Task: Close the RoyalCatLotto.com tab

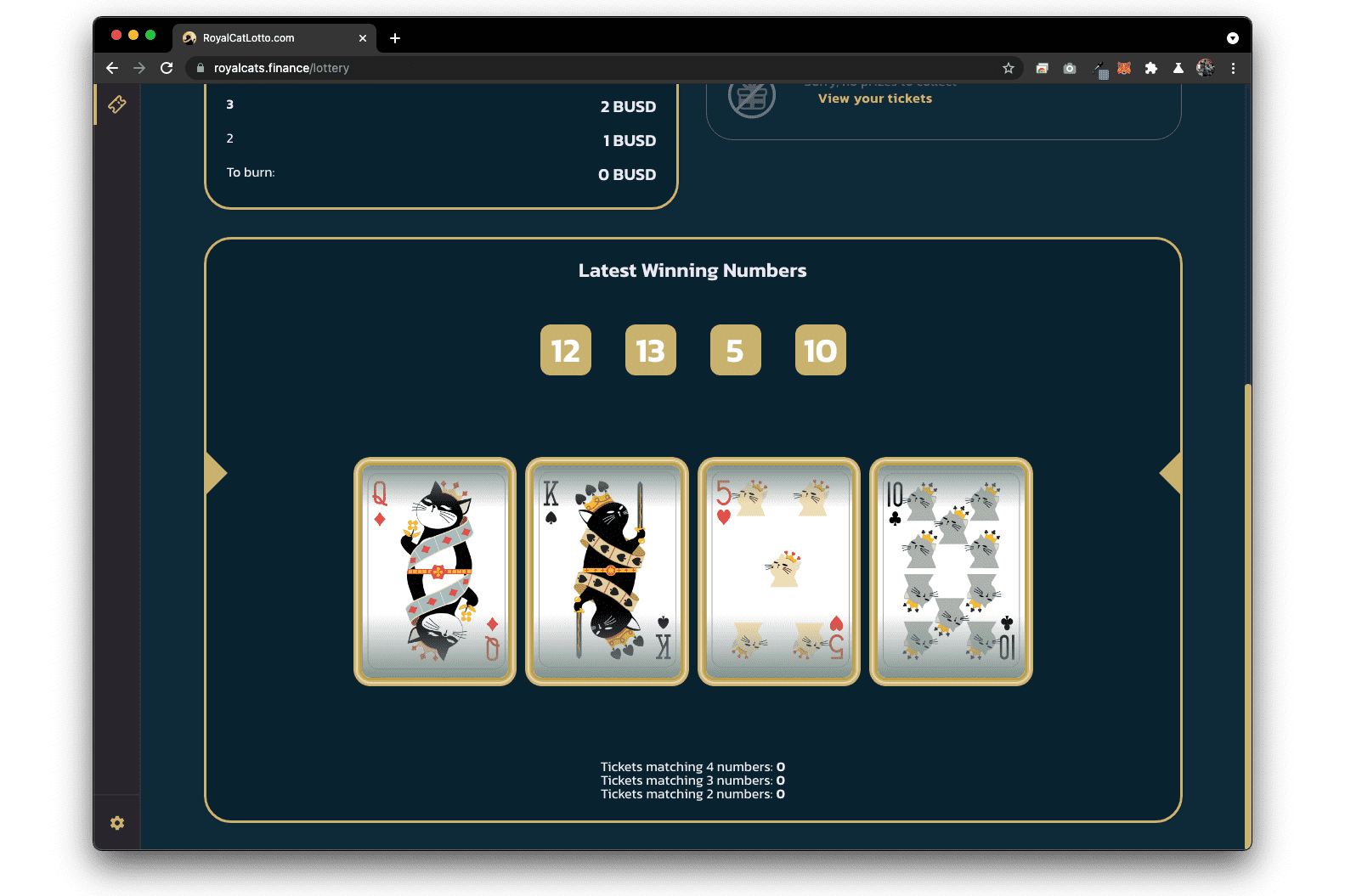Action: tap(363, 38)
